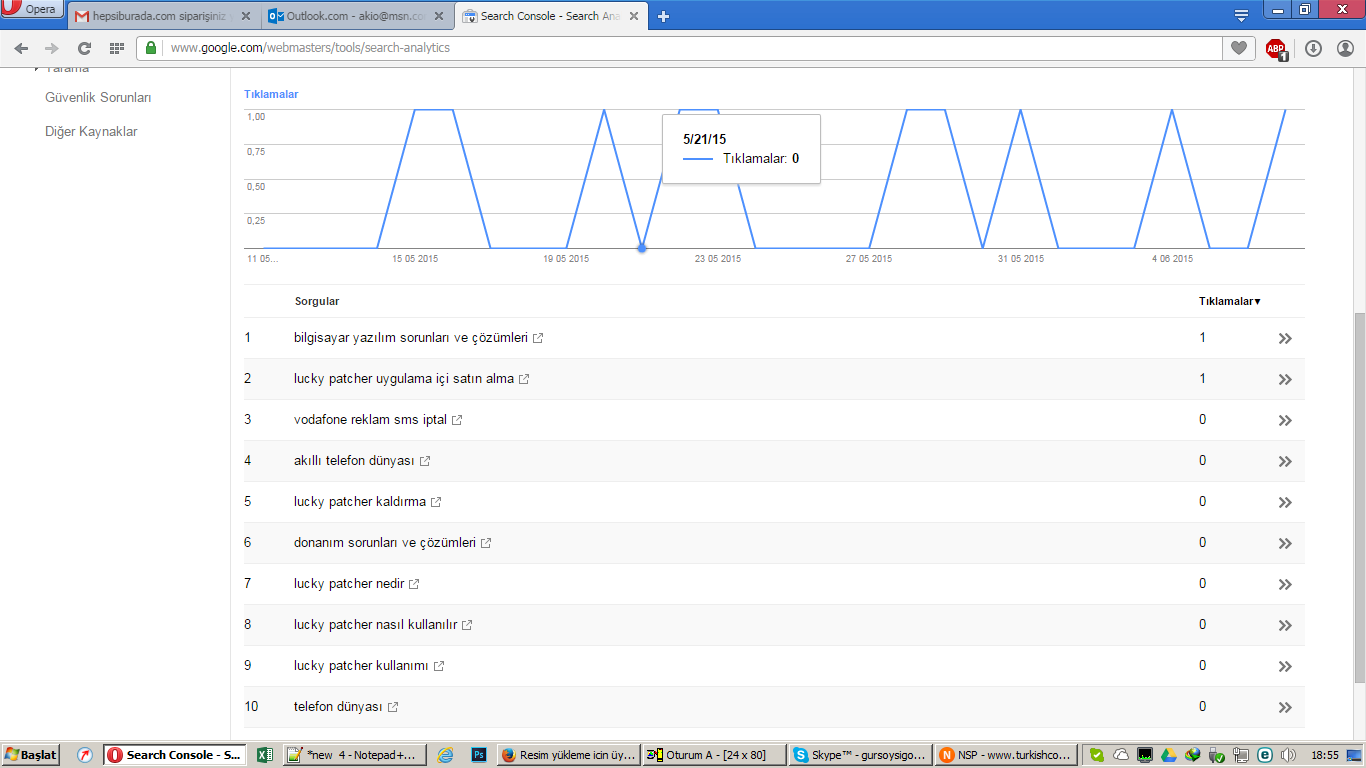Open the Güvenlik Sorunları sidebar item
The image size is (1366, 768).
coord(98,98)
